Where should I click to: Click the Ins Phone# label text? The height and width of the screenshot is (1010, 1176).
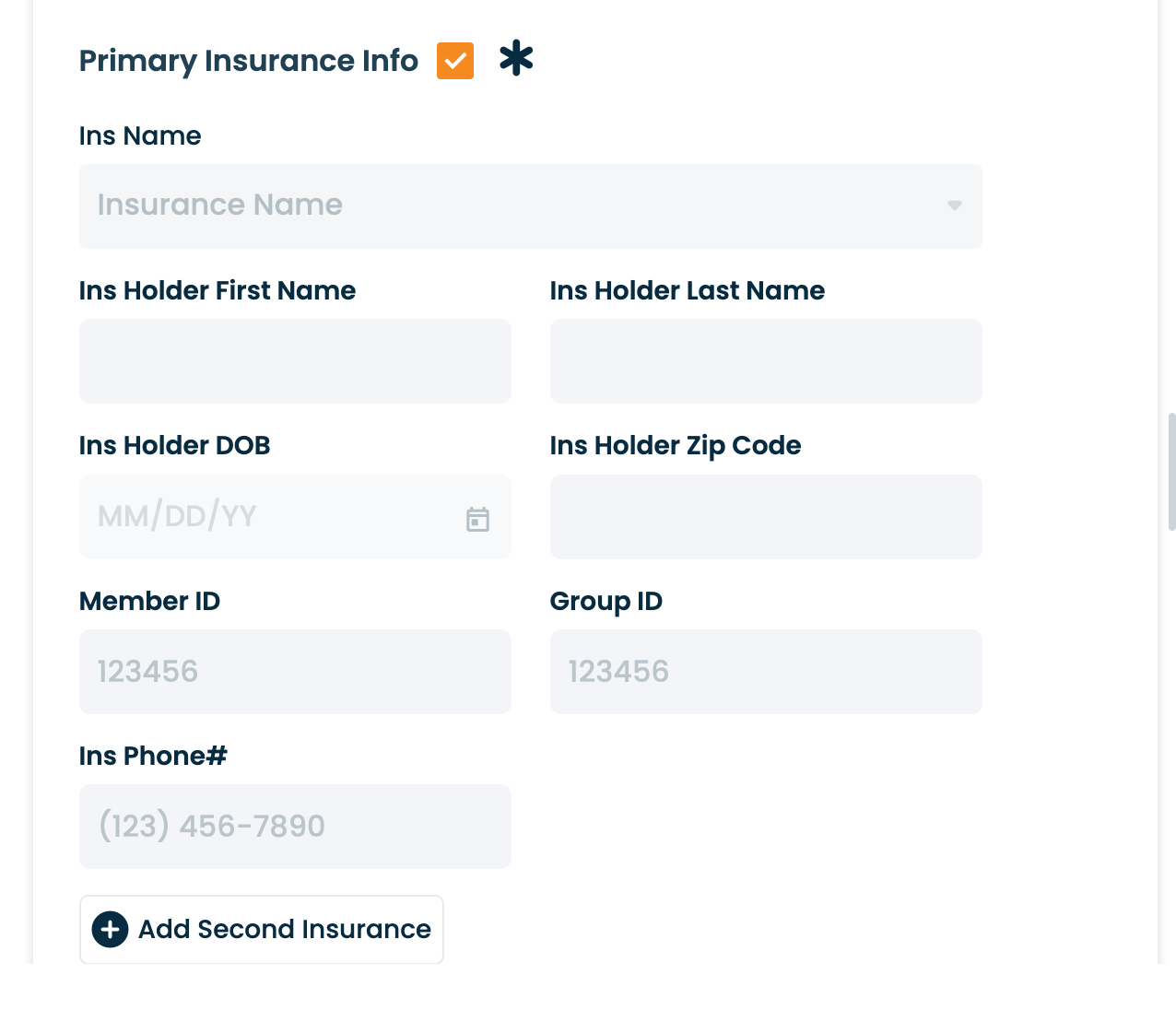153,756
